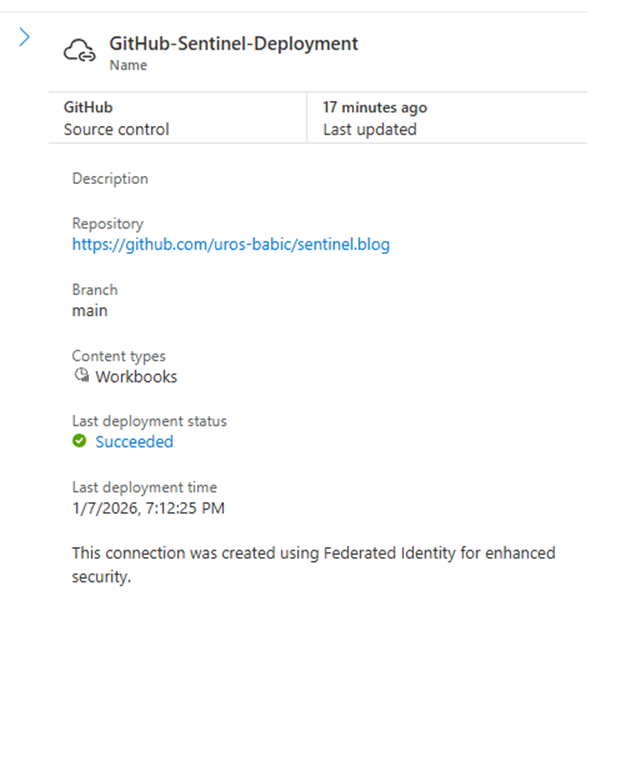Viewport: 641px width, 776px height.
Task: Click the Workbooks content type icon
Action: pos(81,376)
